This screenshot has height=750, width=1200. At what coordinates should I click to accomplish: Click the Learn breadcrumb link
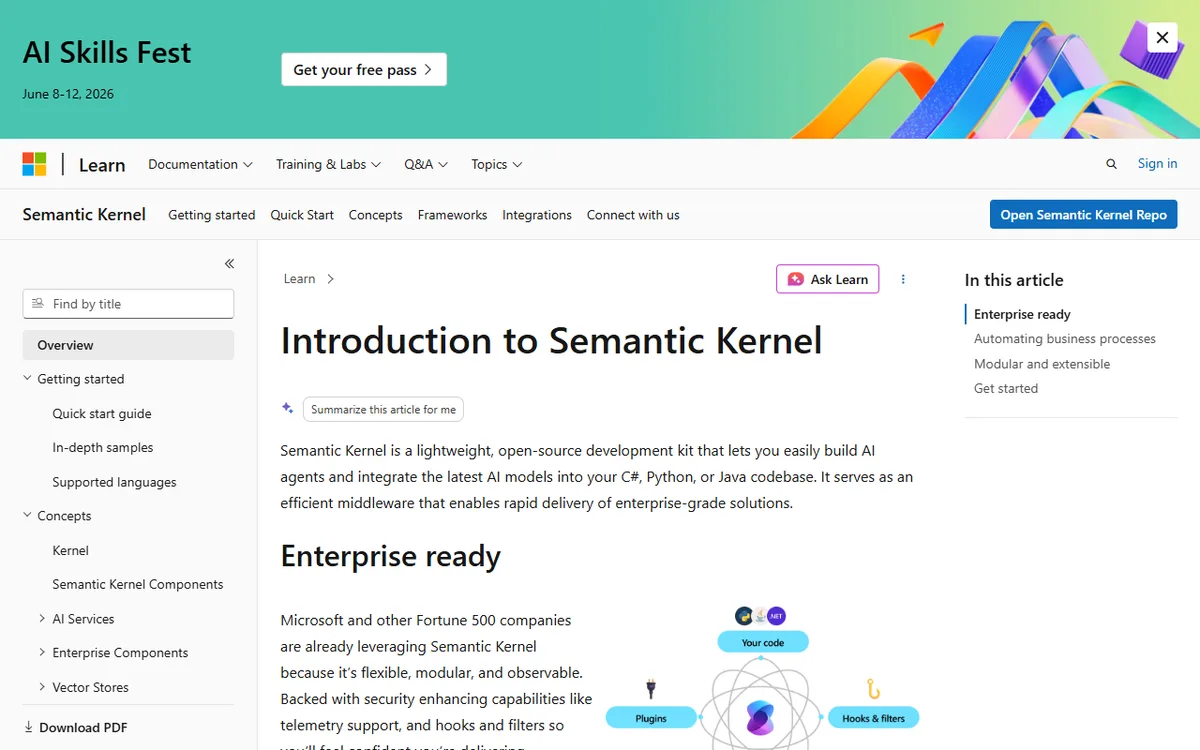click(x=299, y=279)
